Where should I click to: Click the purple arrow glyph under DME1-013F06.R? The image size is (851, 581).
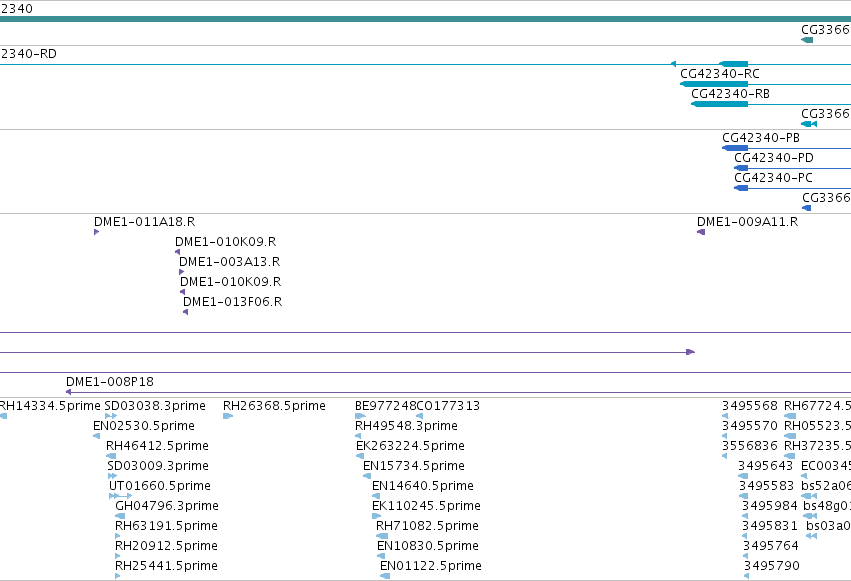point(186,312)
